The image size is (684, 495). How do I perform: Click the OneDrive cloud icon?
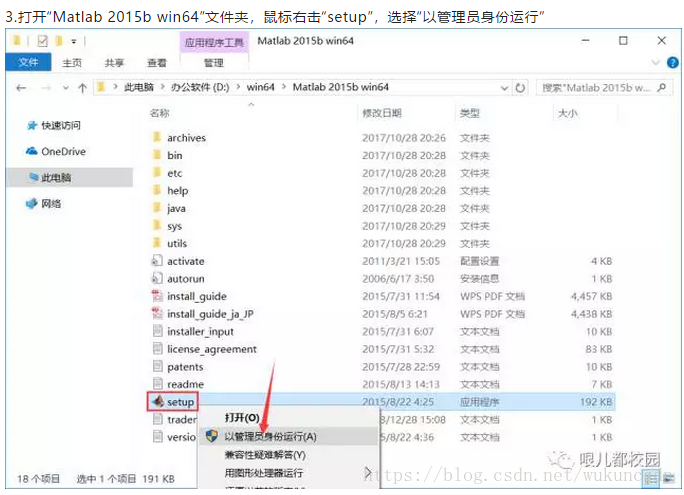tap(31, 151)
